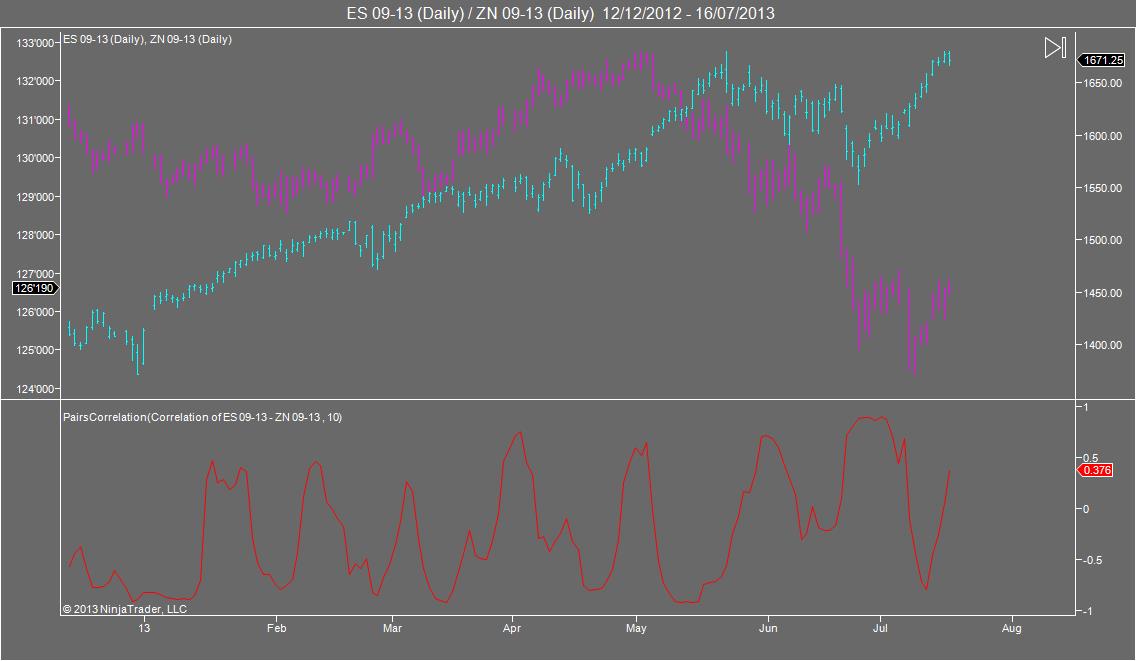Click the PairsCorrelation indicator label

click(x=203, y=417)
